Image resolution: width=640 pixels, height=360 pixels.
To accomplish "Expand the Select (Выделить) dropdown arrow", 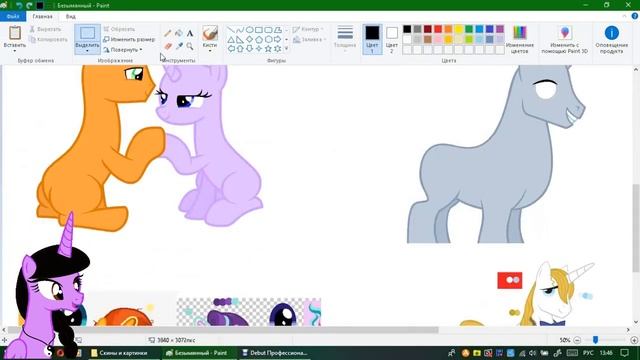I will 87,51.
